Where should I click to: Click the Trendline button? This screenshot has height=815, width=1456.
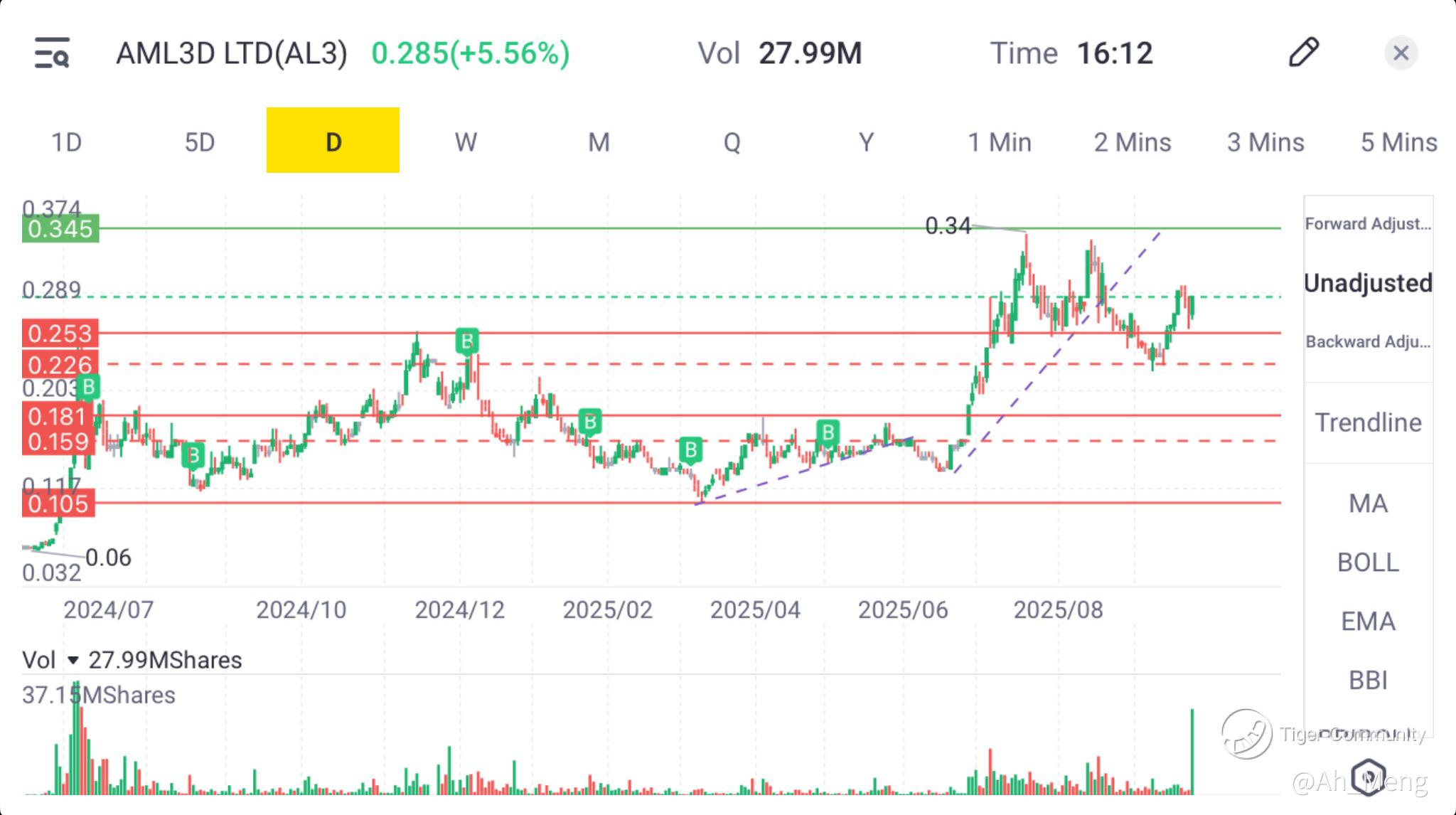(x=1368, y=422)
